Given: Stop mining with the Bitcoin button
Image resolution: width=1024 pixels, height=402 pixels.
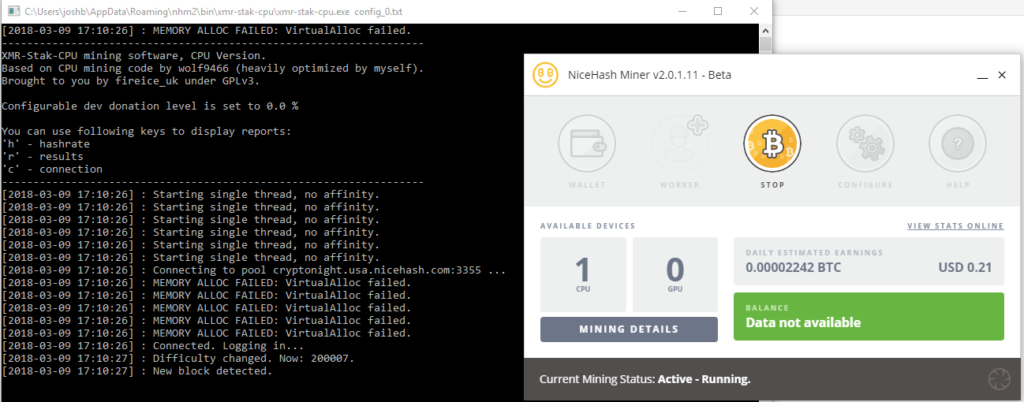Looking at the screenshot, I should (772, 144).
